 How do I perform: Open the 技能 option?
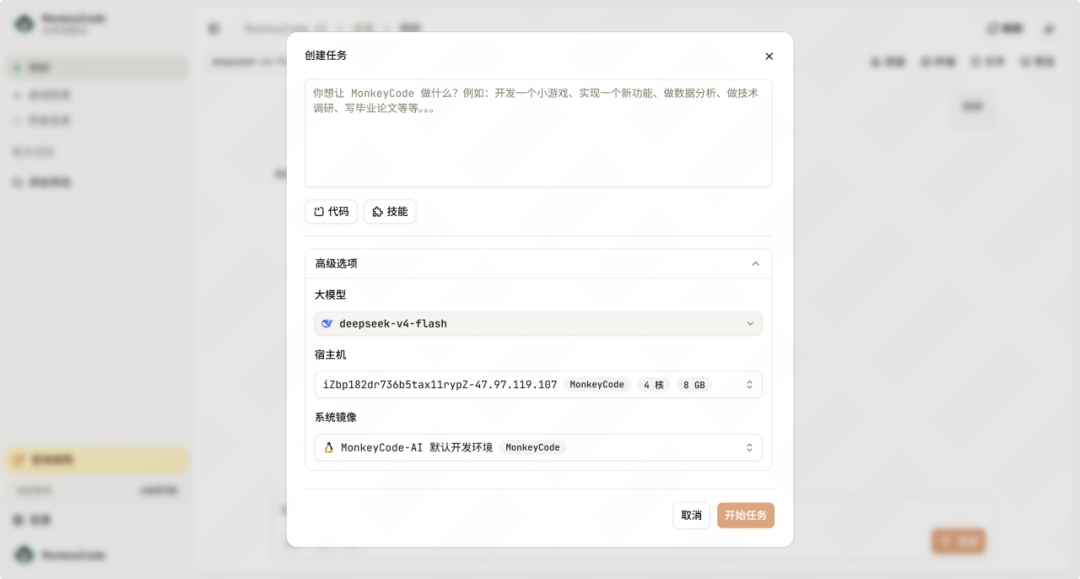[x=390, y=211]
